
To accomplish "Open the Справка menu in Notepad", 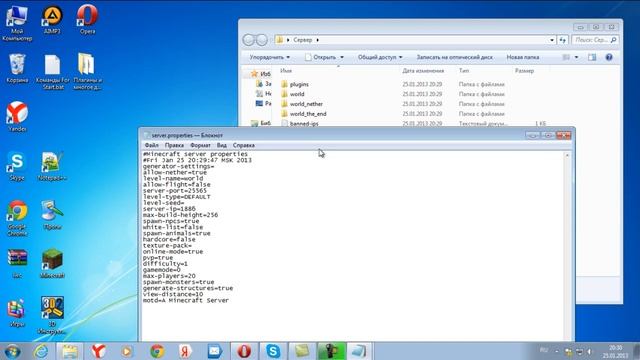I will pyautogui.click(x=244, y=145).
